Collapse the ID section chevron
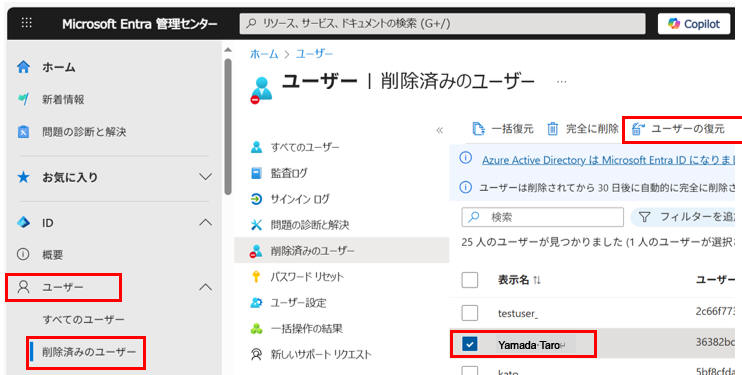The image size is (742, 375). click(x=205, y=222)
